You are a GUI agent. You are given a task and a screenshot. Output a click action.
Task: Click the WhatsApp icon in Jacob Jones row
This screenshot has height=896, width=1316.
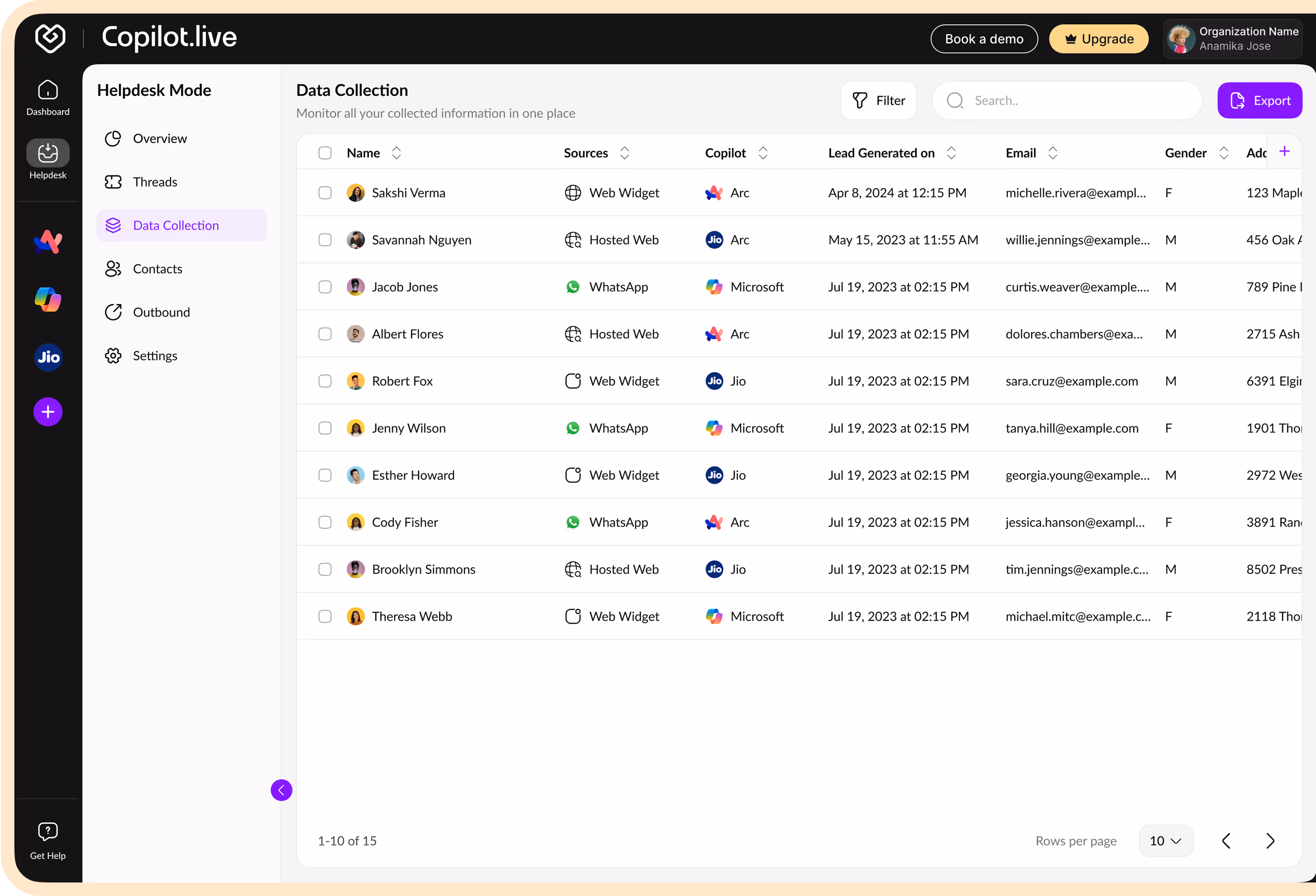point(573,287)
